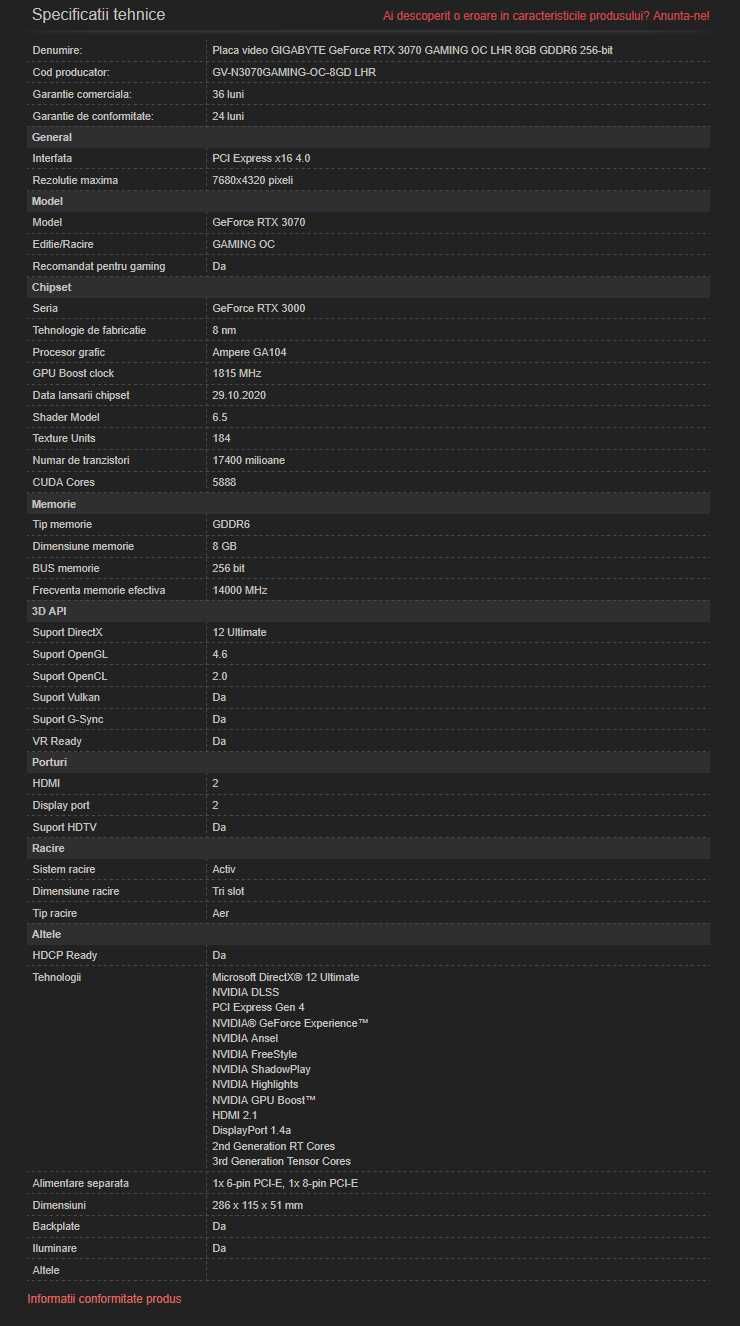Select the 'Tri slot' cooling size value

tap(228, 891)
